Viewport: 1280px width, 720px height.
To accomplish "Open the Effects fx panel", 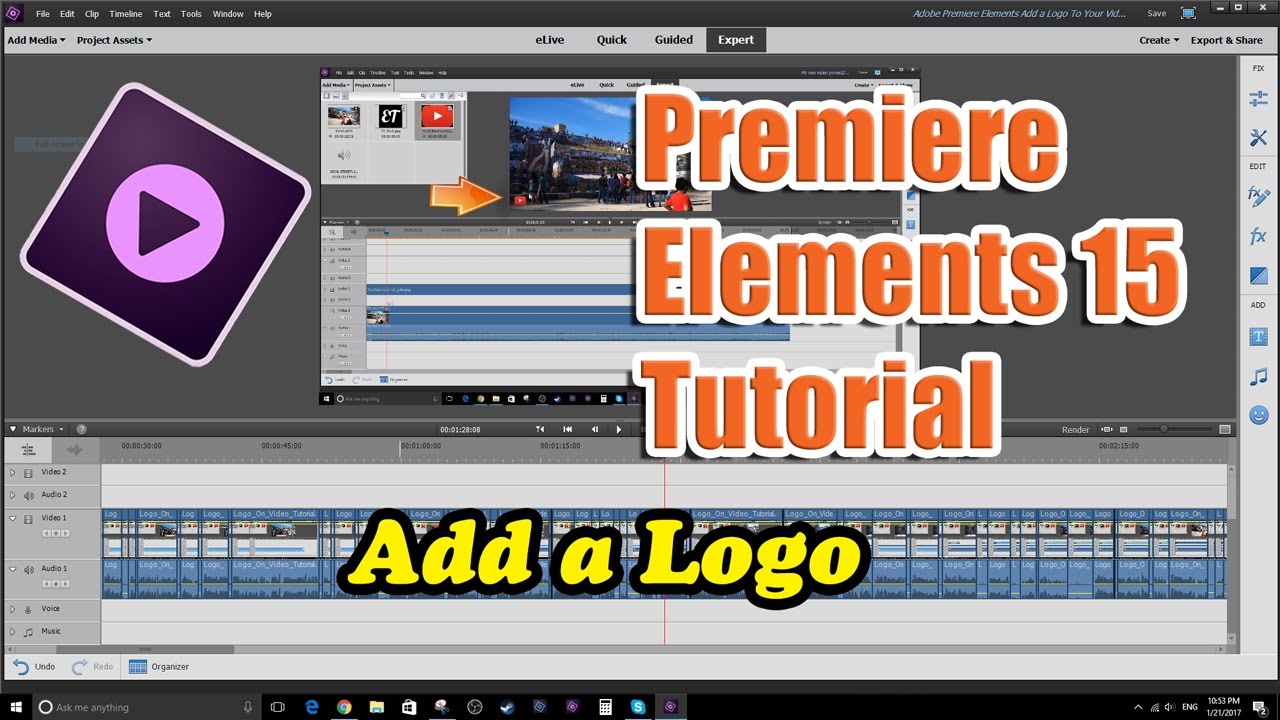I will 1258,236.
